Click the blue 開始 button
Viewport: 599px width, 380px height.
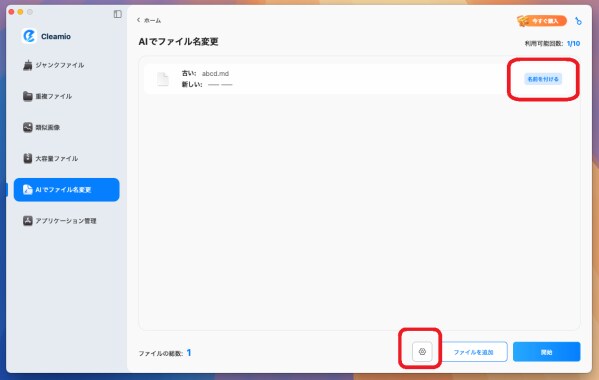546,352
